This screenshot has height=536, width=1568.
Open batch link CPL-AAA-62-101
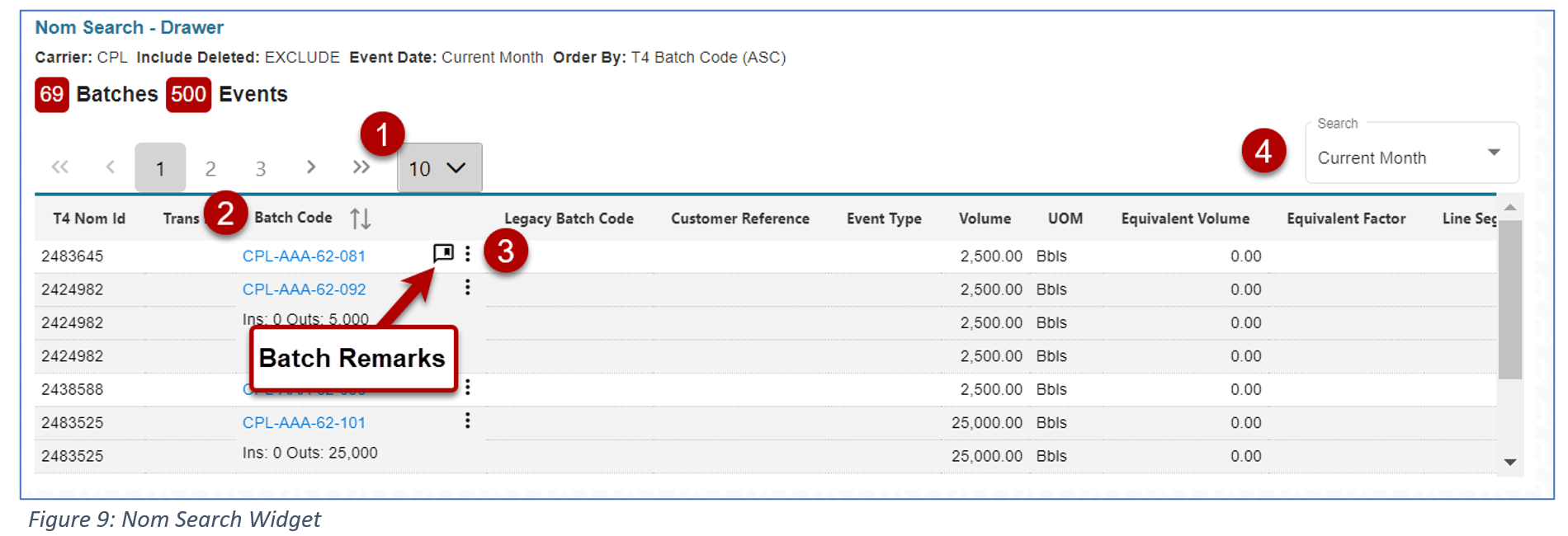(x=304, y=423)
